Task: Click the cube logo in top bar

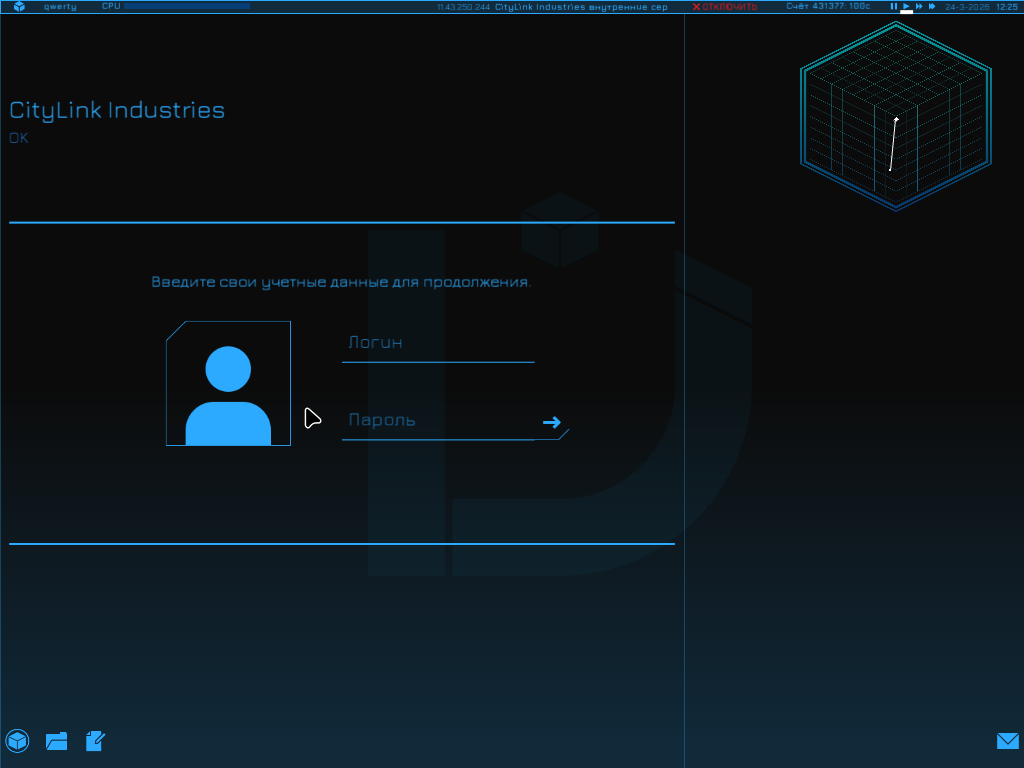Action: coord(19,7)
